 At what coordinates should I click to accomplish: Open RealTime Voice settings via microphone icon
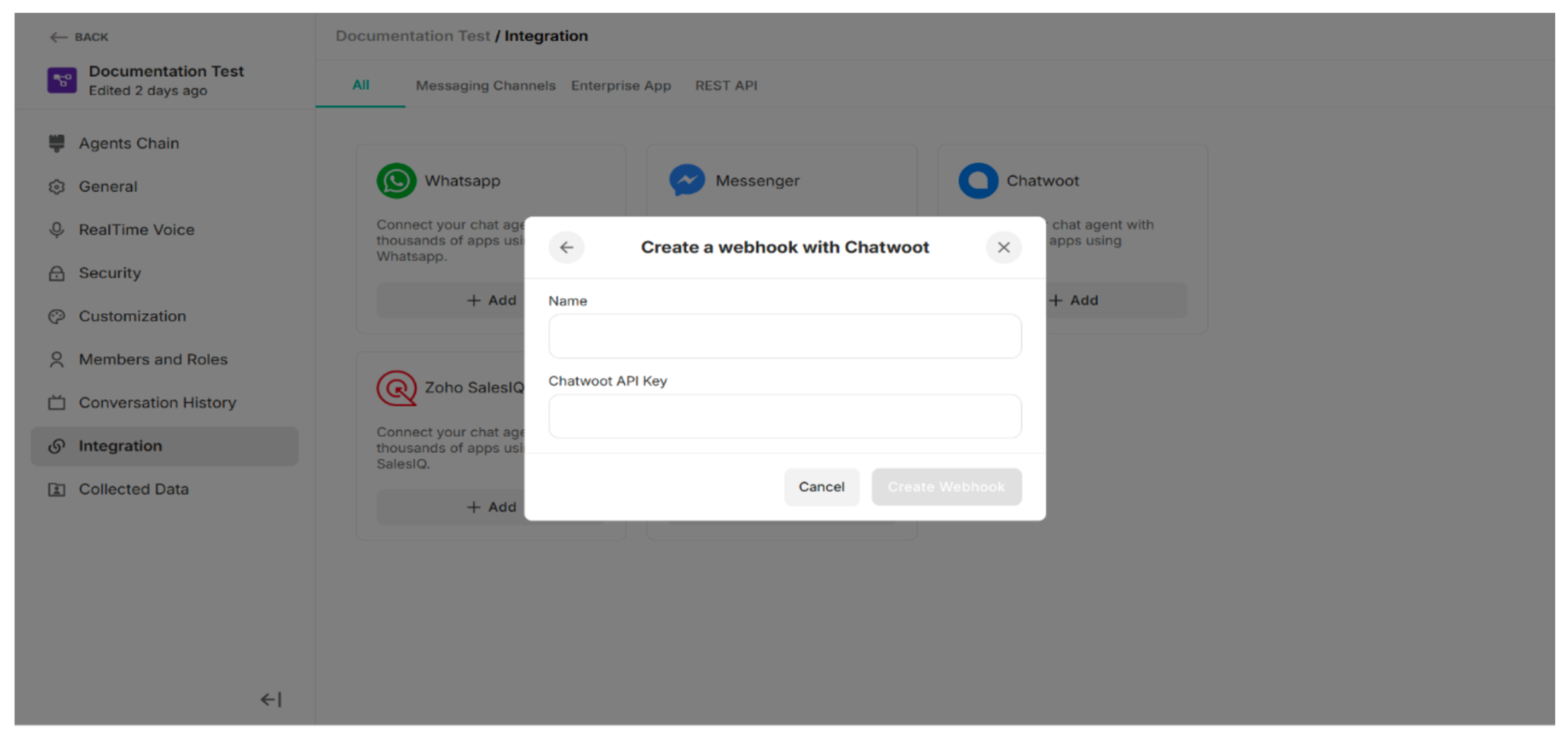click(x=57, y=229)
